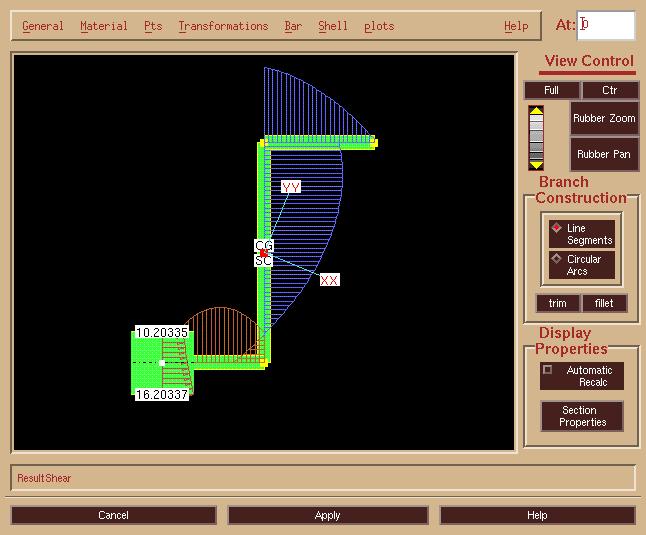Select Circular Arcs radio option
This screenshot has height=535, width=646.
557,258
